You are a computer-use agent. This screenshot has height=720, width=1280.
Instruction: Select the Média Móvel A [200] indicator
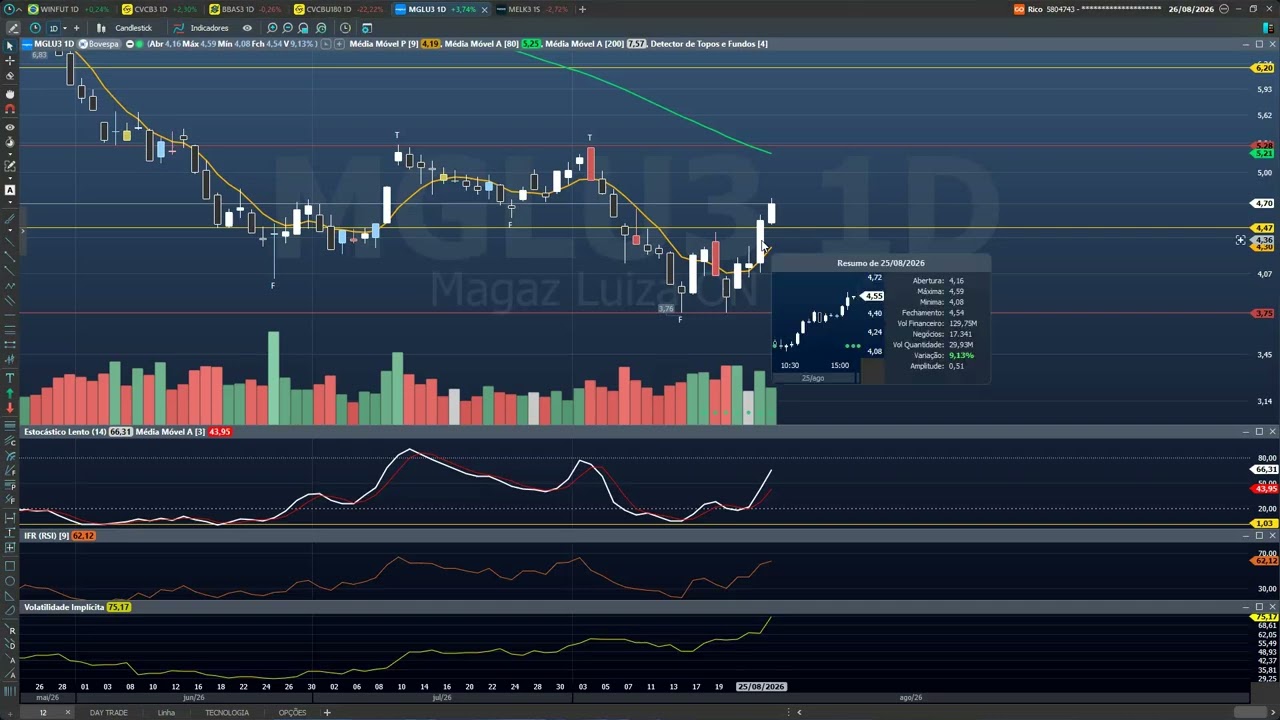coord(584,44)
